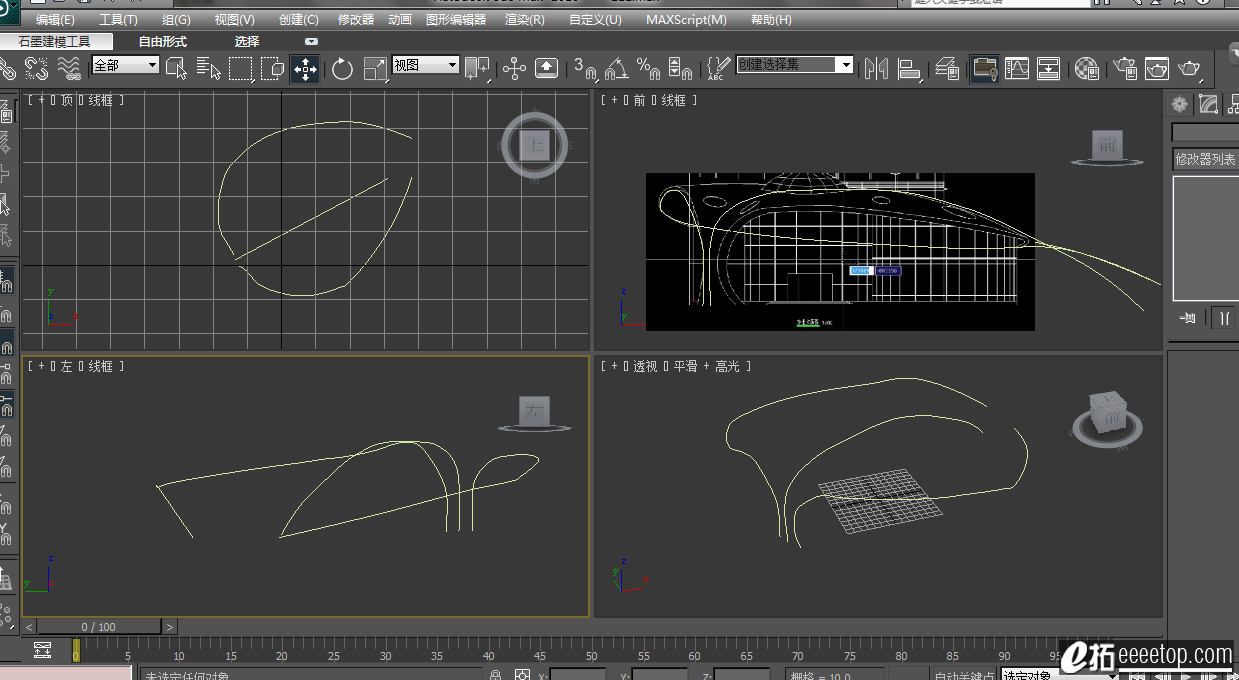Click the object name field in command panel
1239x680 pixels.
click(x=1205, y=132)
